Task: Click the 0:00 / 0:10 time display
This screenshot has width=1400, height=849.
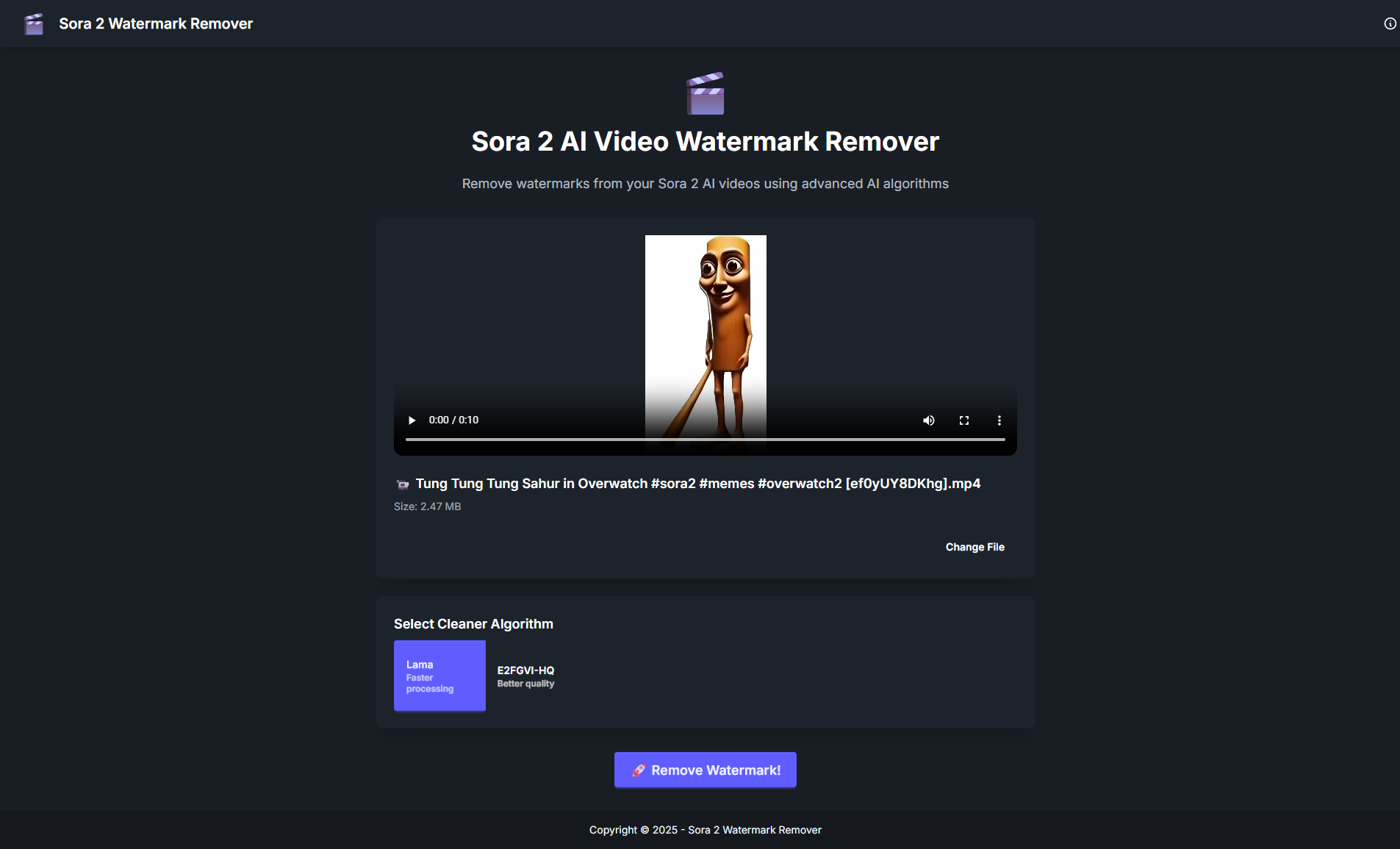Action: pyautogui.click(x=453, y=420)
